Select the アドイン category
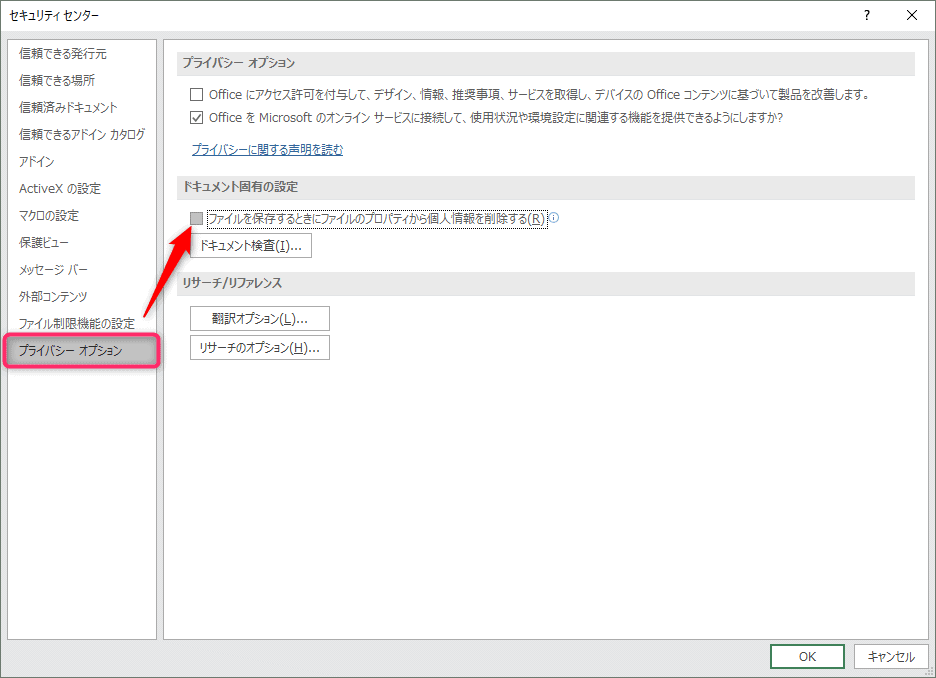936x678 pixels. tap(36, 162)
